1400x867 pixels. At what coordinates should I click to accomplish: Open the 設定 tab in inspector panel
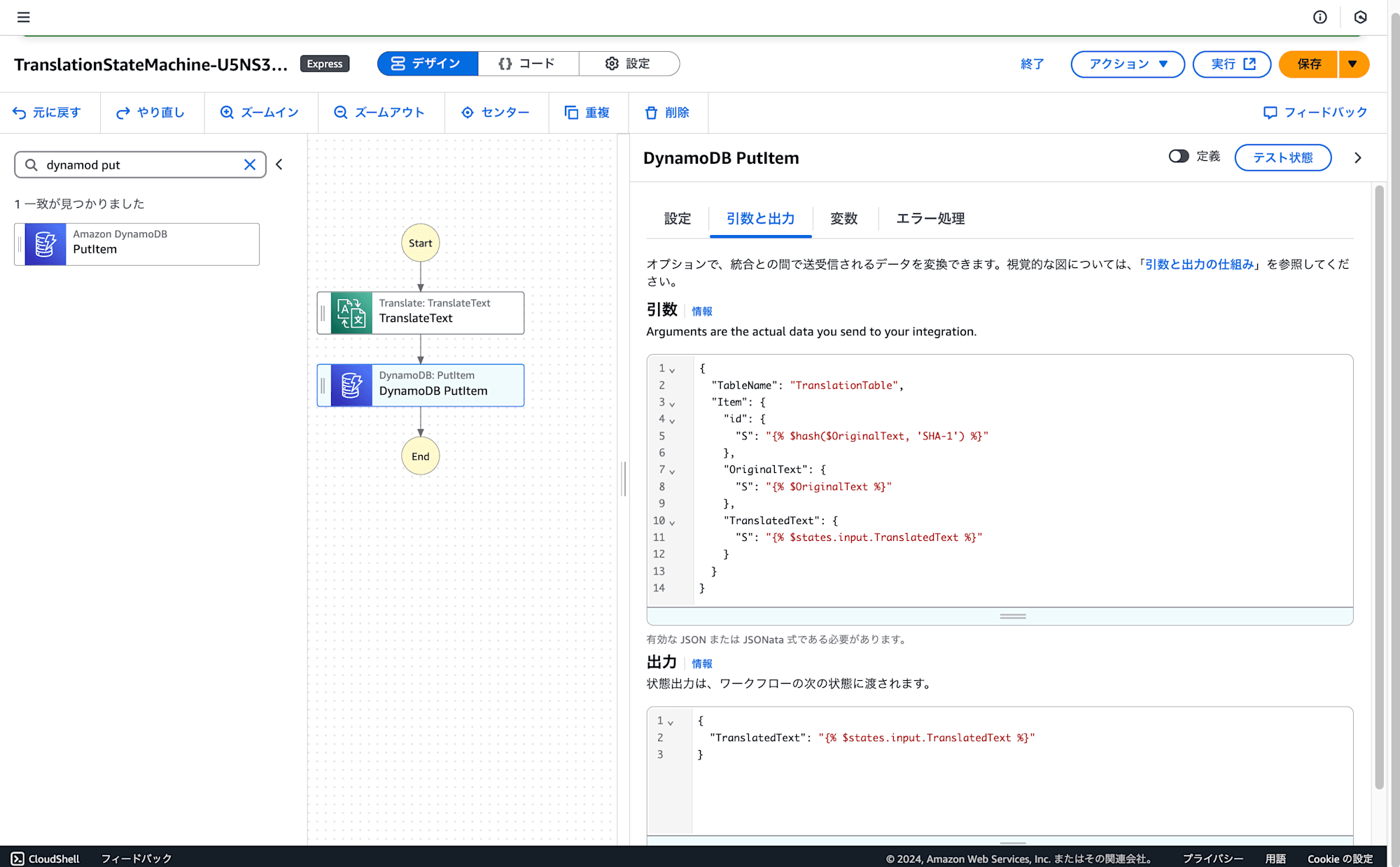pos(677,219)
